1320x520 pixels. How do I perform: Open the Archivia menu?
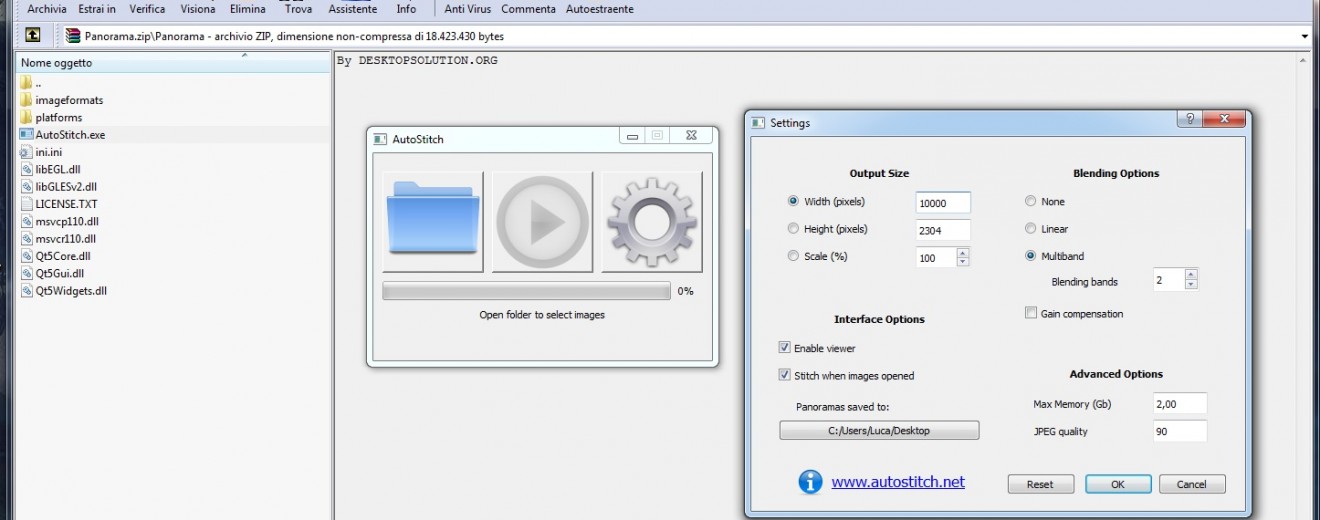tap(47, 9)
